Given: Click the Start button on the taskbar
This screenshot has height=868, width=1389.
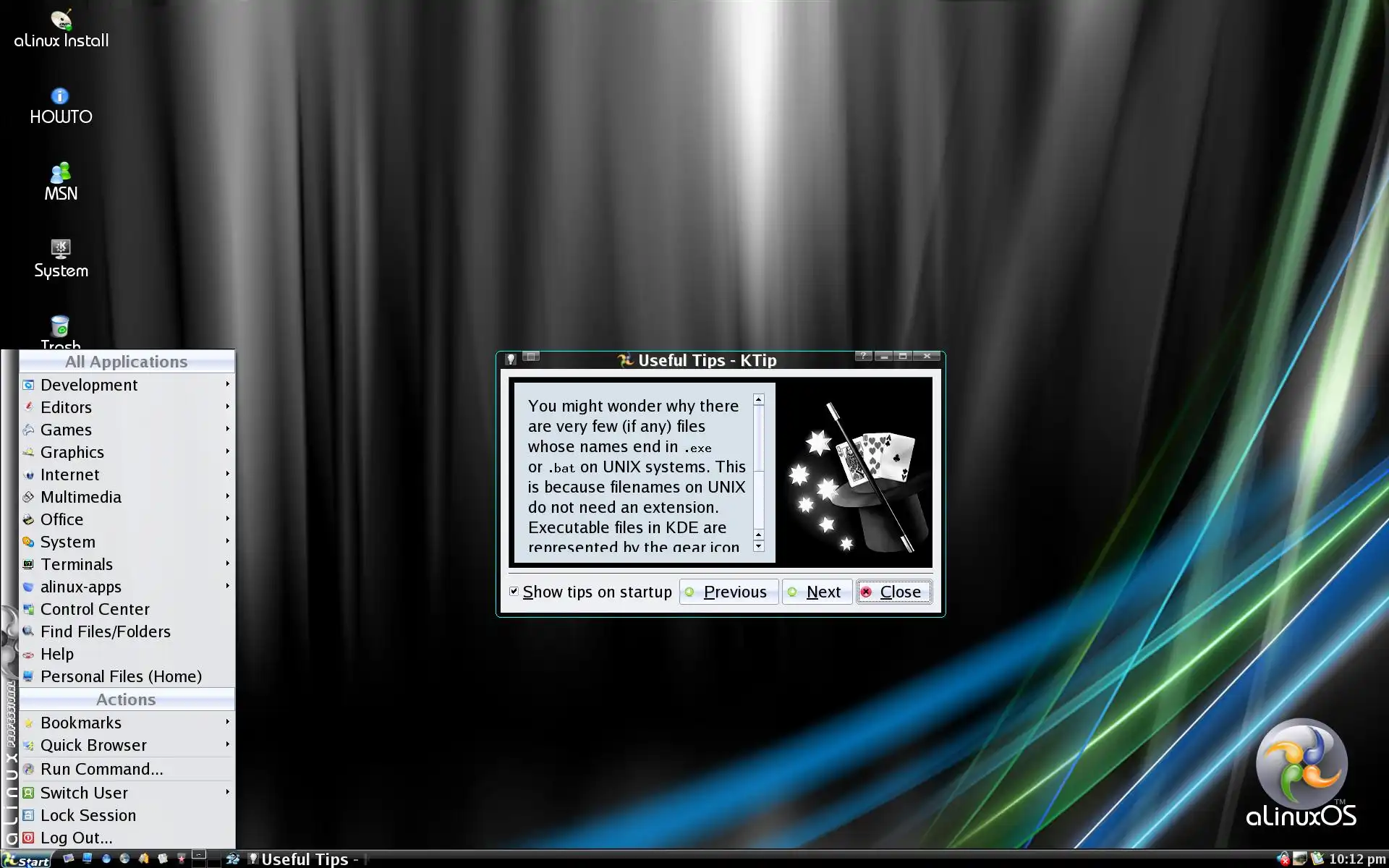Looking at the screenshot, I should 26,859.
